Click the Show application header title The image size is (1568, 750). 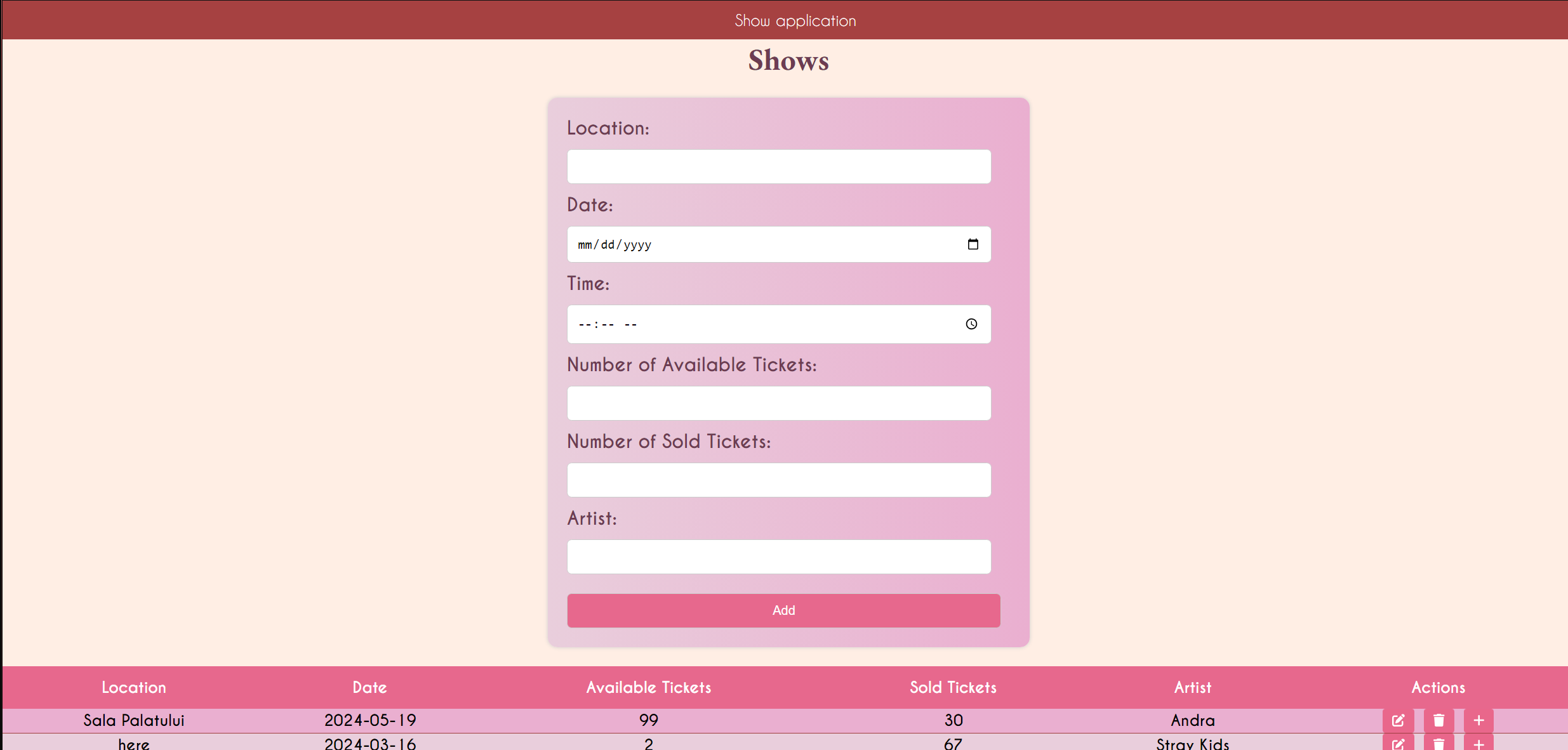pos(795,20)
